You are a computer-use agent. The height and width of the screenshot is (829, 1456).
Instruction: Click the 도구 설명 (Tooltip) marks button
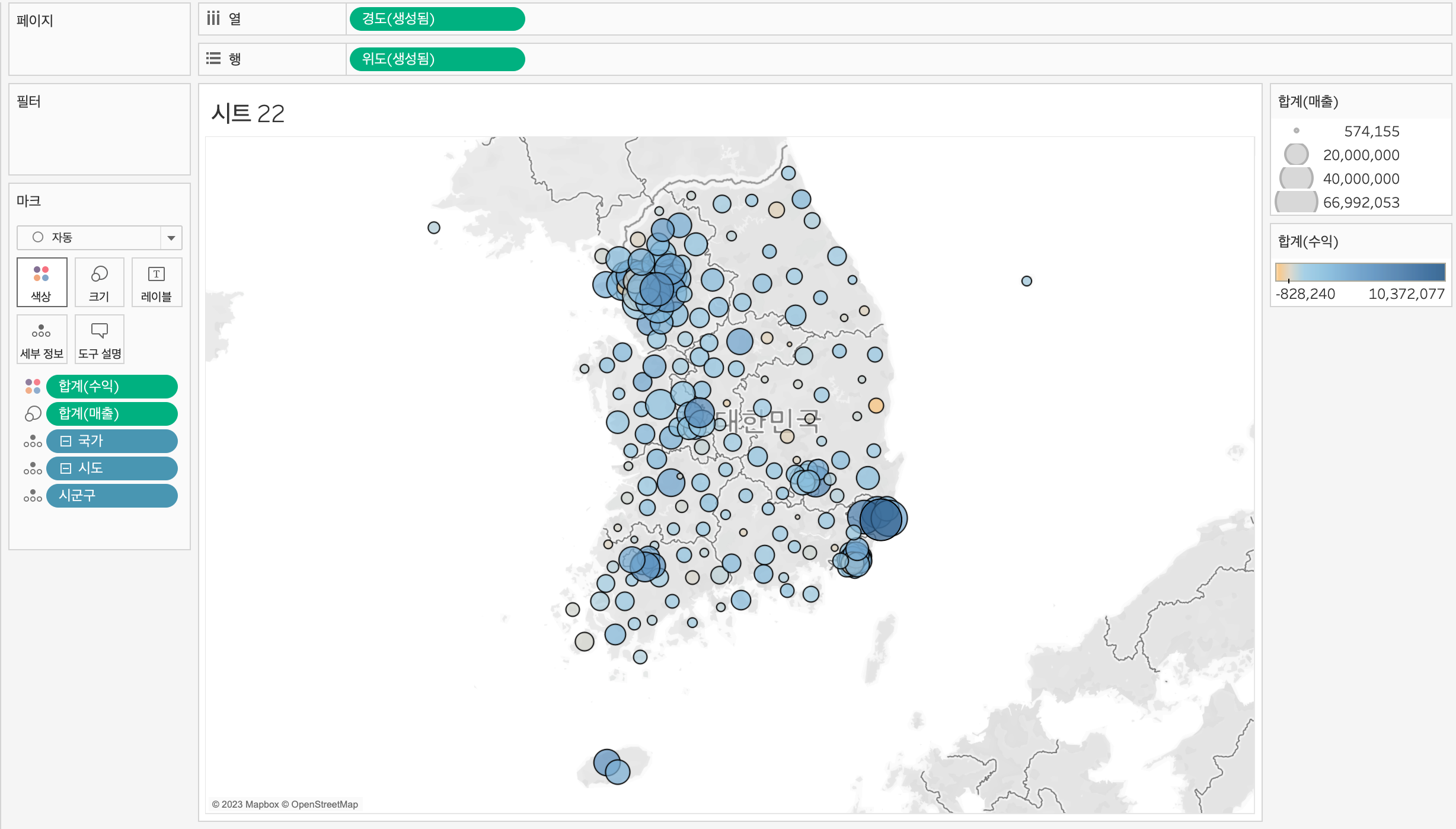[99, 339]
